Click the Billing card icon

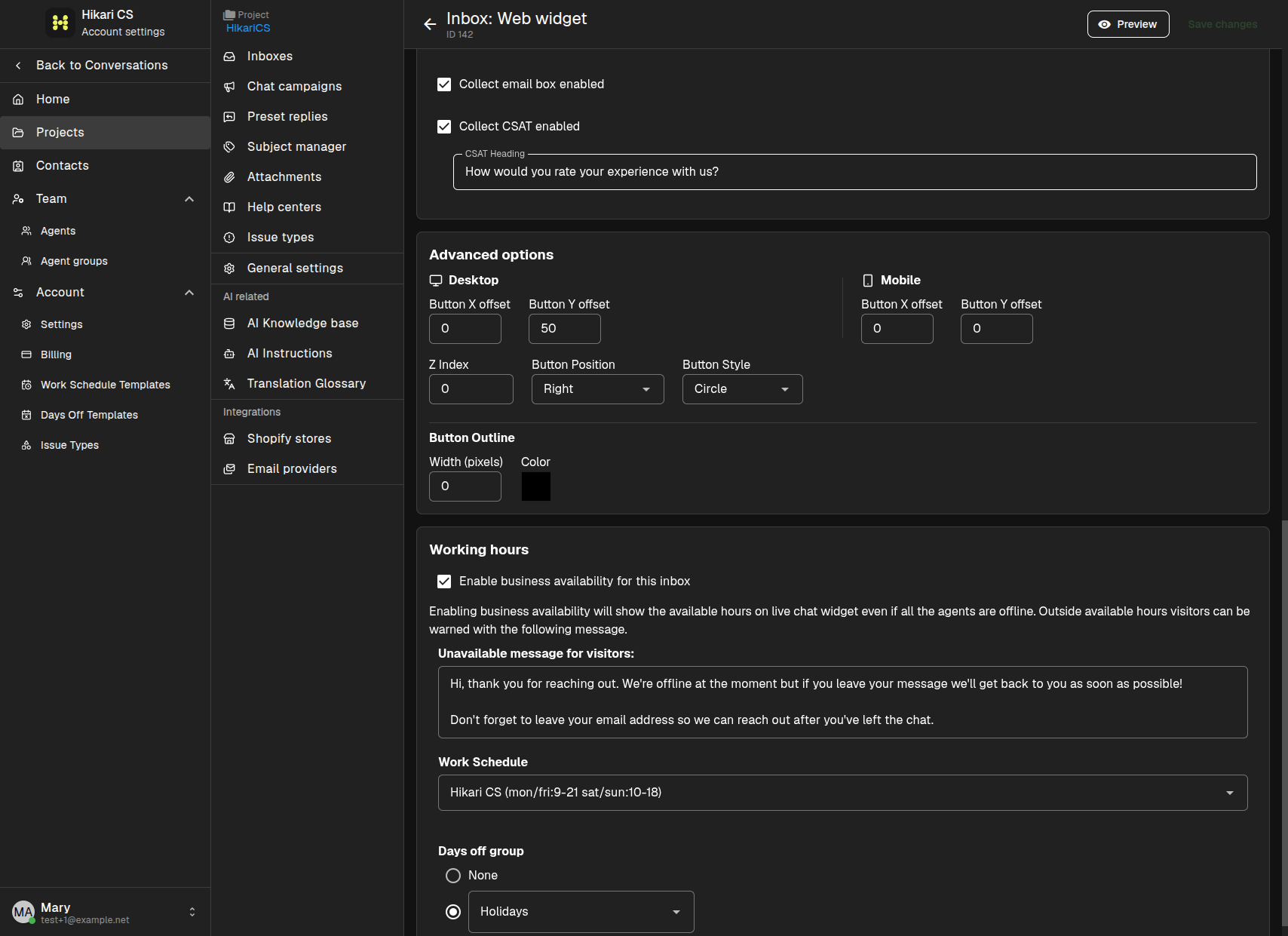pos(26,354)
